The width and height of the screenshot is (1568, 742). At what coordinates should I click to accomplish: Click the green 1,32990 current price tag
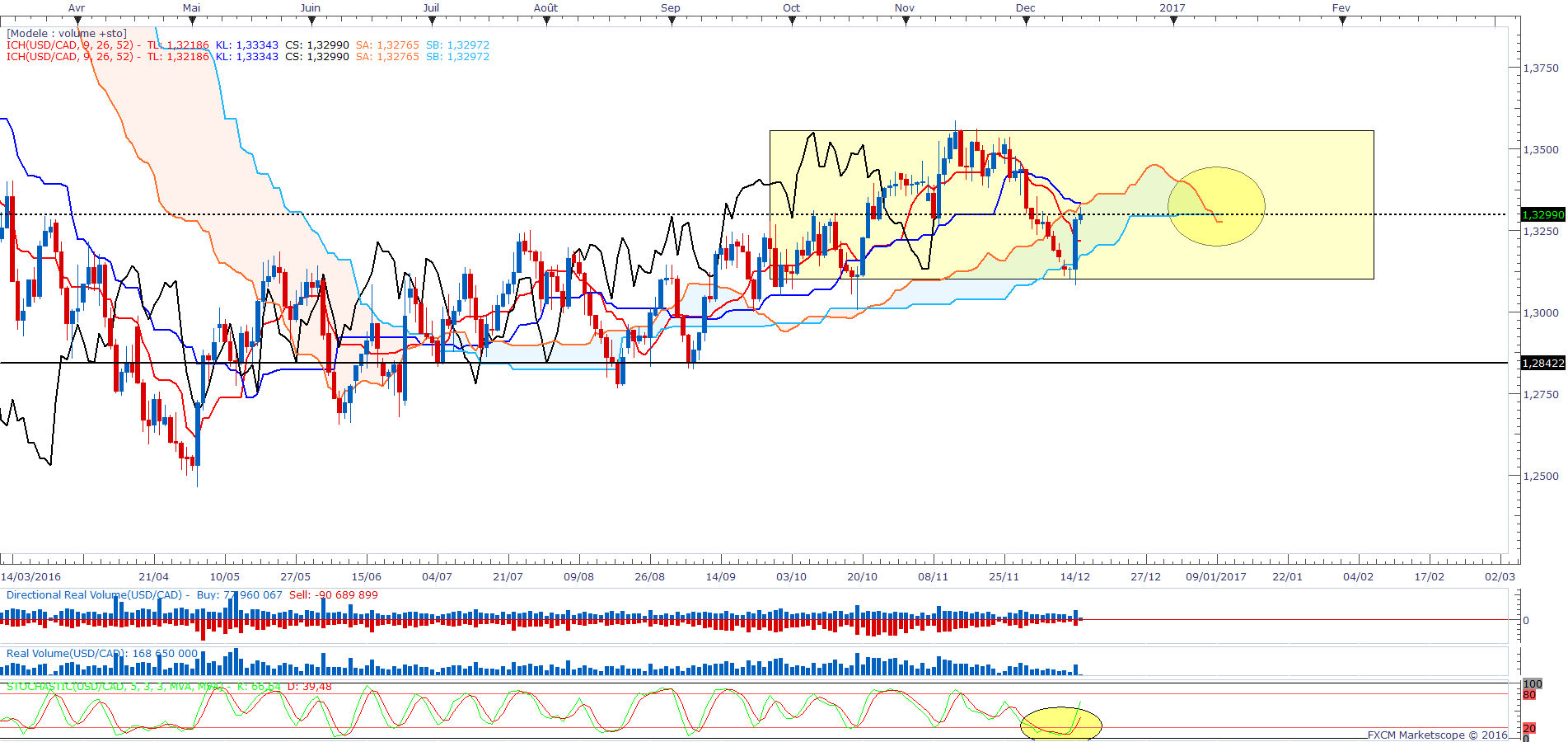(1542, 215)
